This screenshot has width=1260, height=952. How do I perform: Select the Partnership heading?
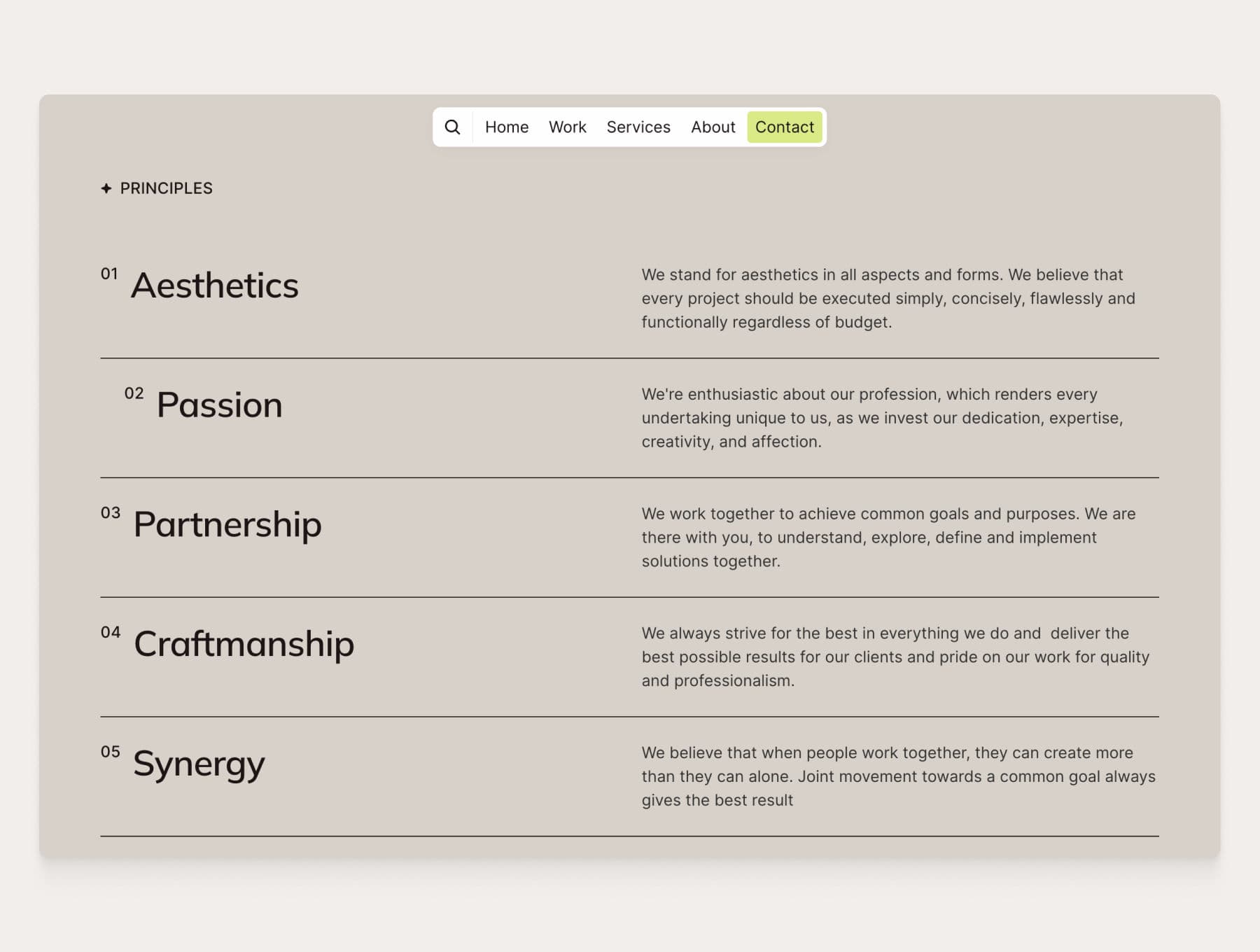point(227,524)
